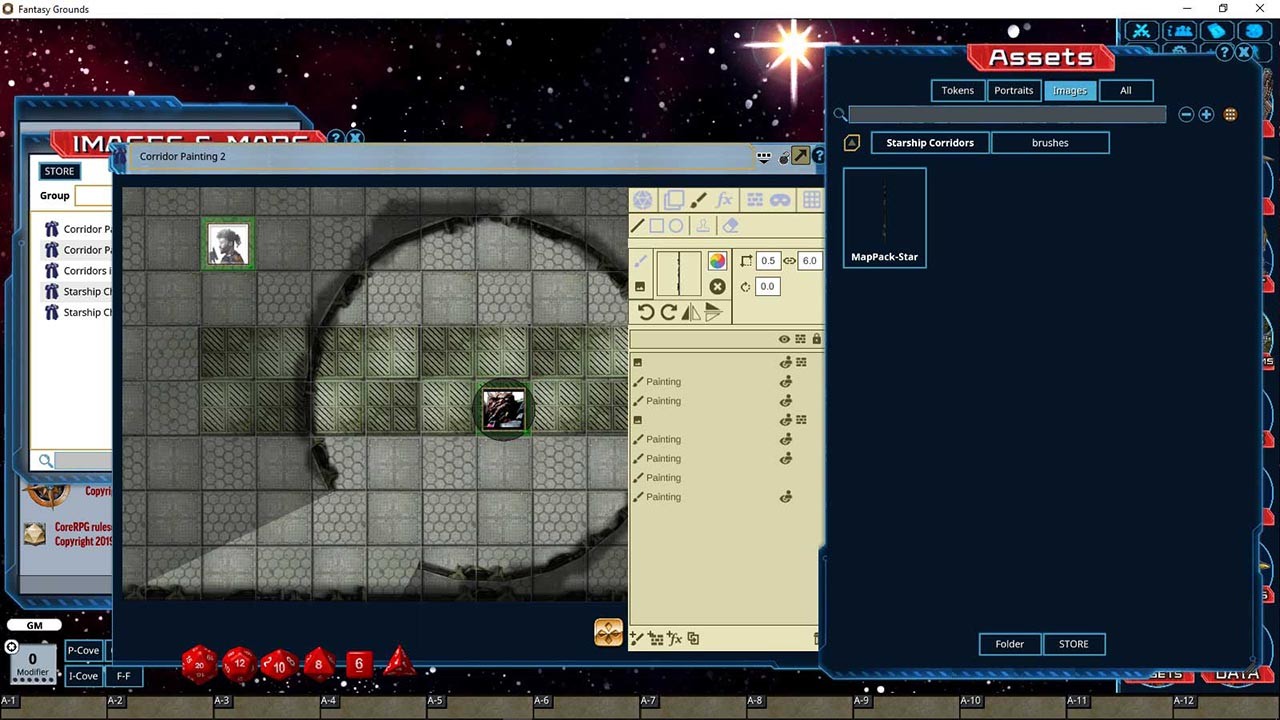The height and width of the screenshot is (720, 1280).
Task: Flip the brush horizontally
Action: [x=691, y=312]
